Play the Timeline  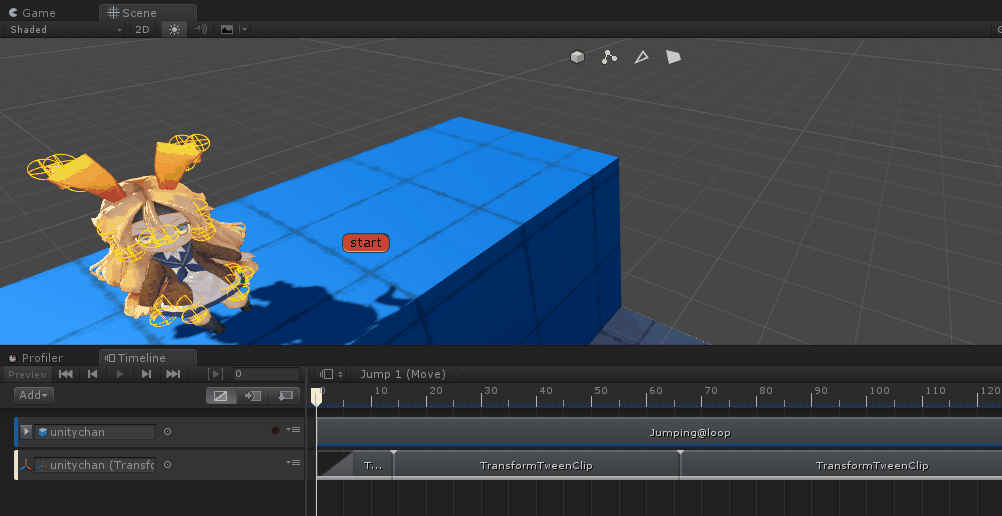tap(119, 374)
